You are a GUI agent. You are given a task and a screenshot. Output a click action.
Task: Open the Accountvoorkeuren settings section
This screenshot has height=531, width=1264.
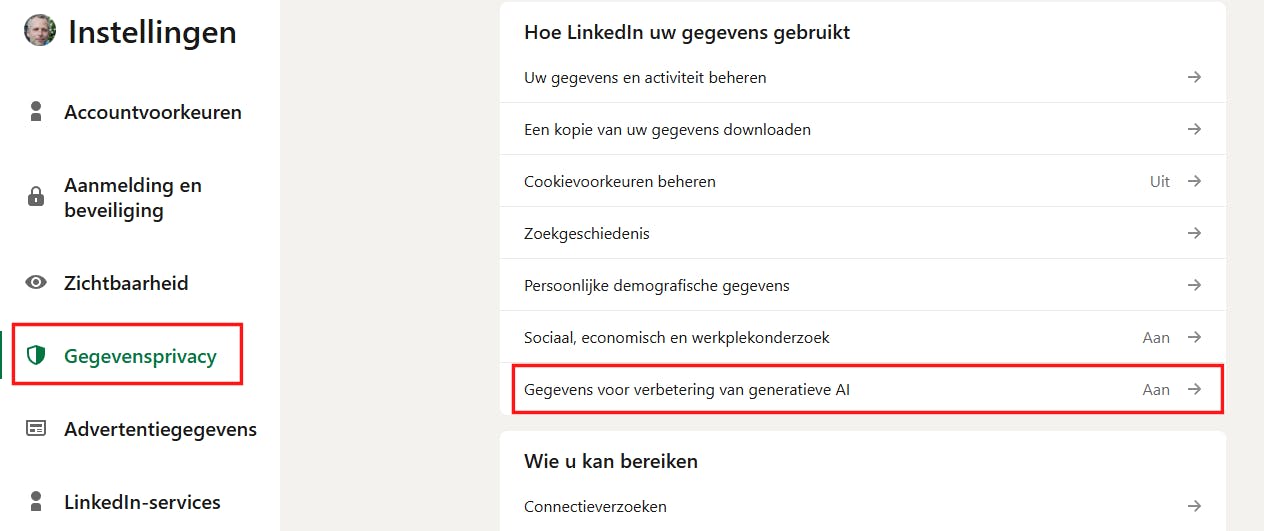[x=153, y=112]
